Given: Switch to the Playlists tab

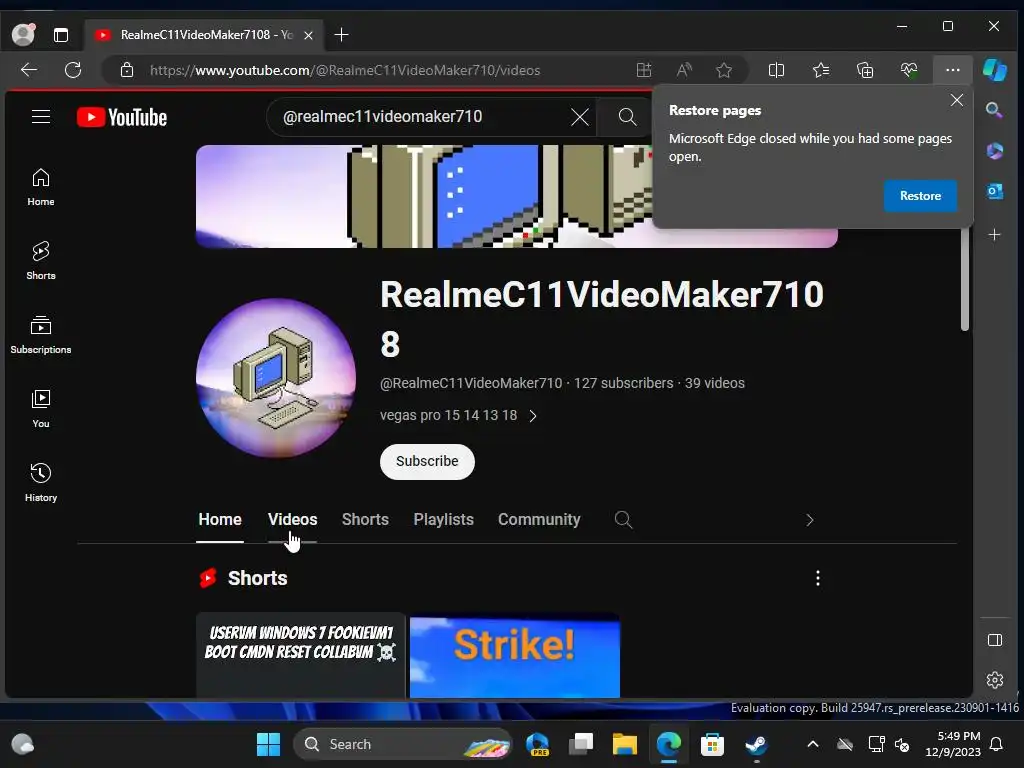Looking at the screenshot, I should pos(443,520).
